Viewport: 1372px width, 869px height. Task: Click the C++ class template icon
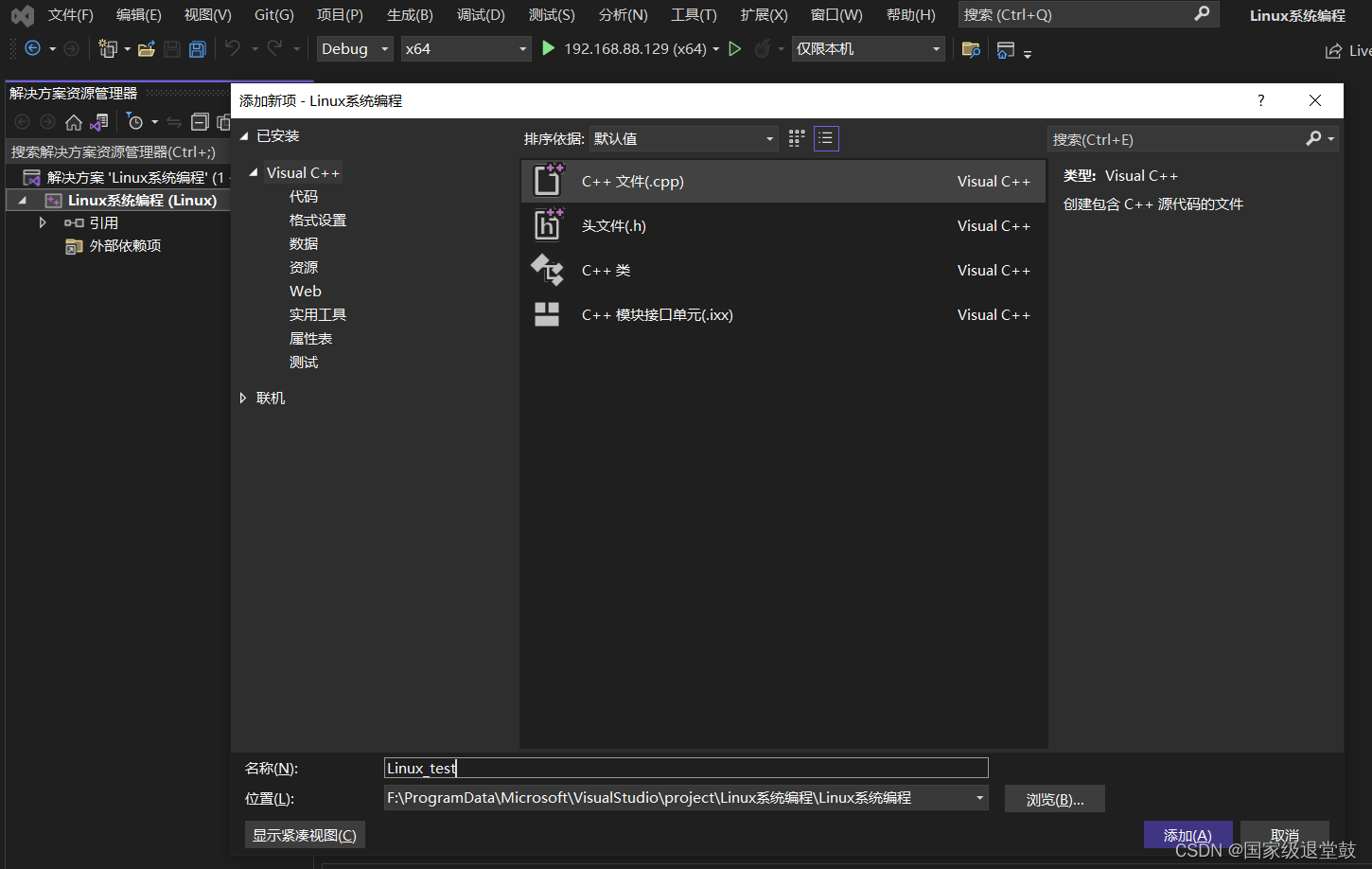click(547, 270)
